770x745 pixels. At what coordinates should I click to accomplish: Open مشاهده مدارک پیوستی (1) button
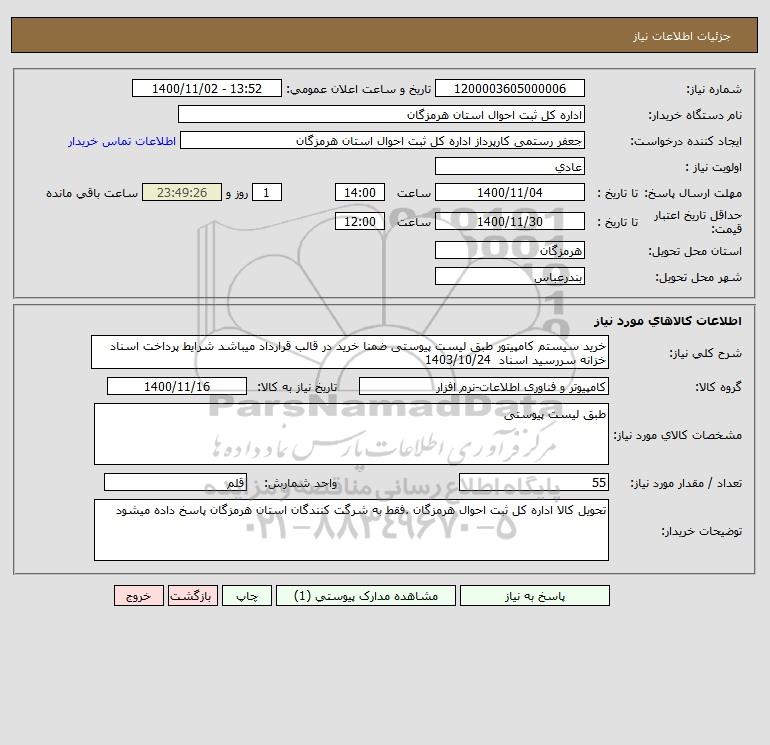coord(366,596)
